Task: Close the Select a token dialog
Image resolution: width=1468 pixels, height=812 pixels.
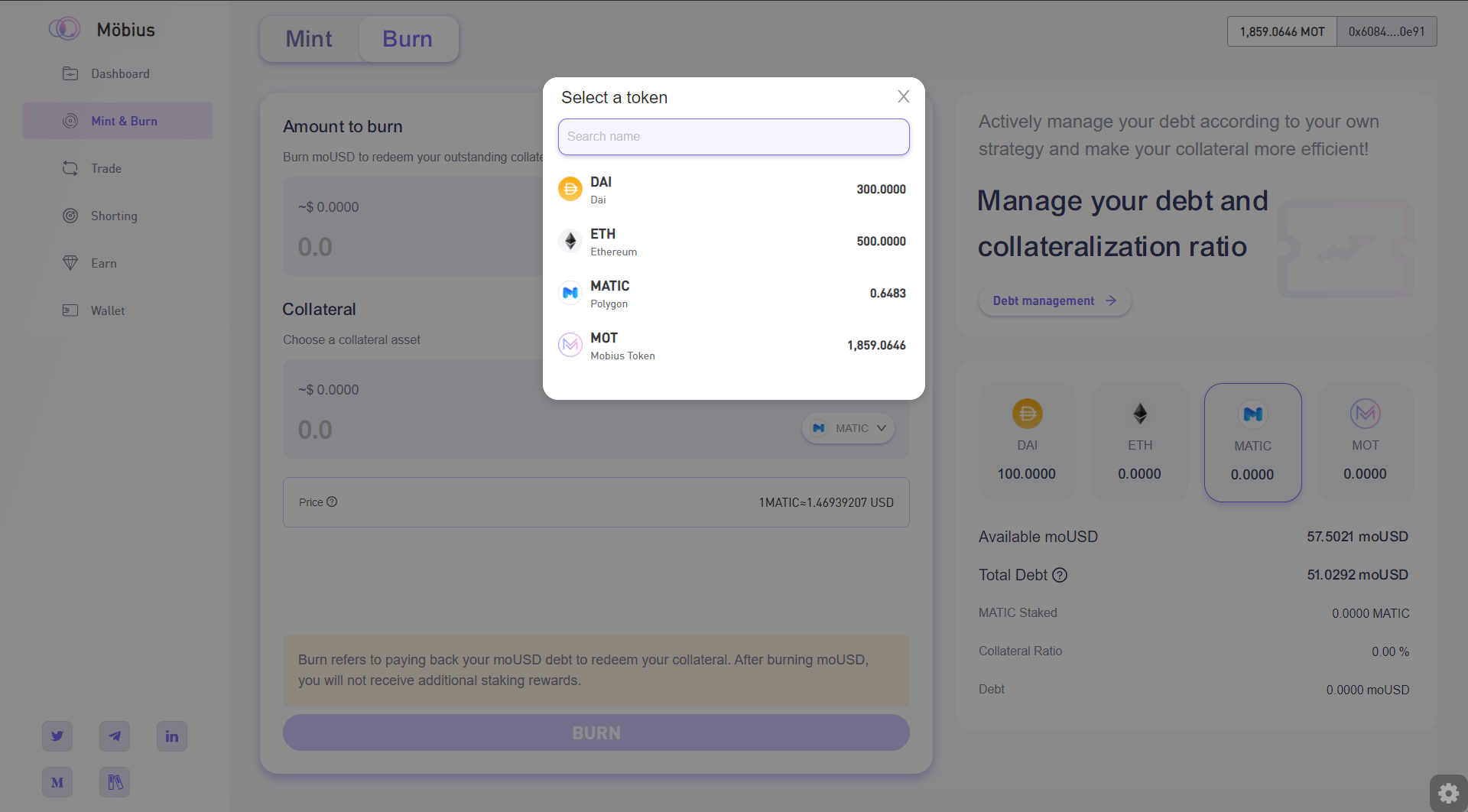Action: tap(904, 96)
